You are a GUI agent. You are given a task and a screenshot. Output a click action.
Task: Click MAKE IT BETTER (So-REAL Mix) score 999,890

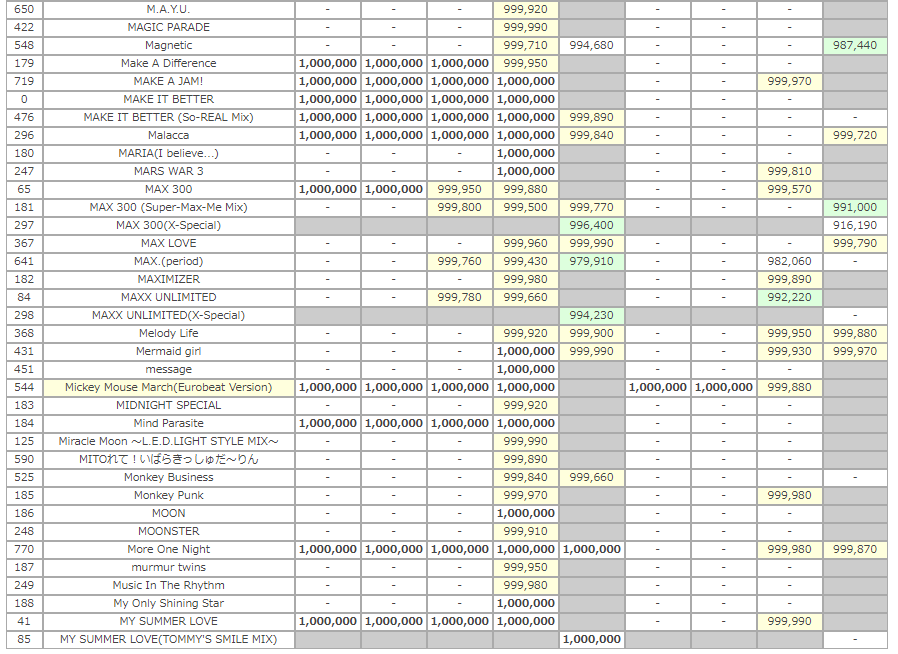click(x=592, y=117)
